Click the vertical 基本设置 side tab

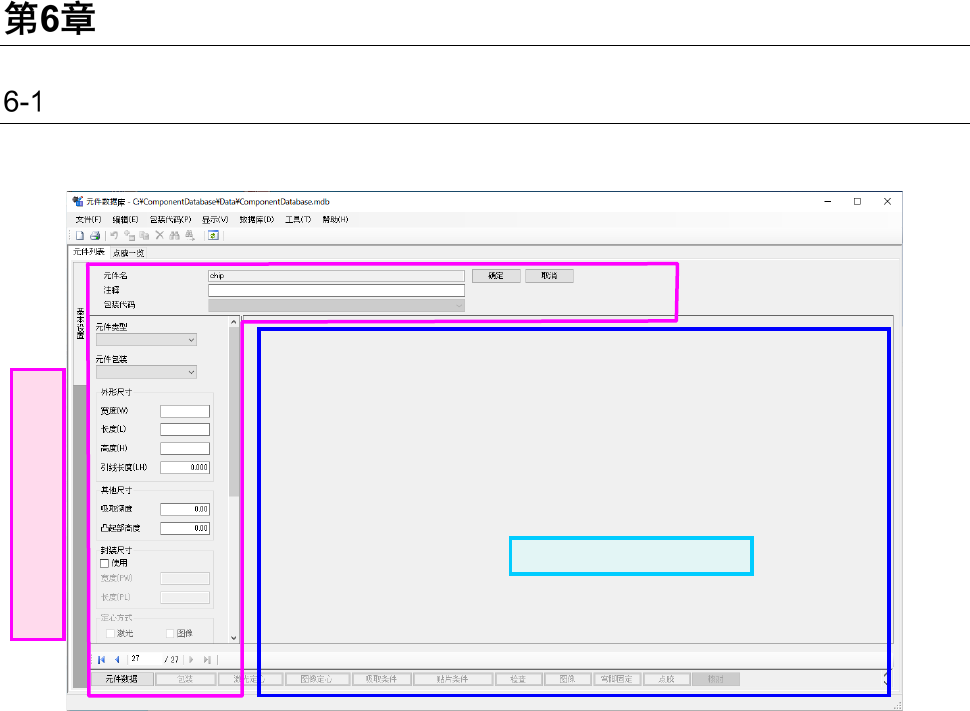80,324
